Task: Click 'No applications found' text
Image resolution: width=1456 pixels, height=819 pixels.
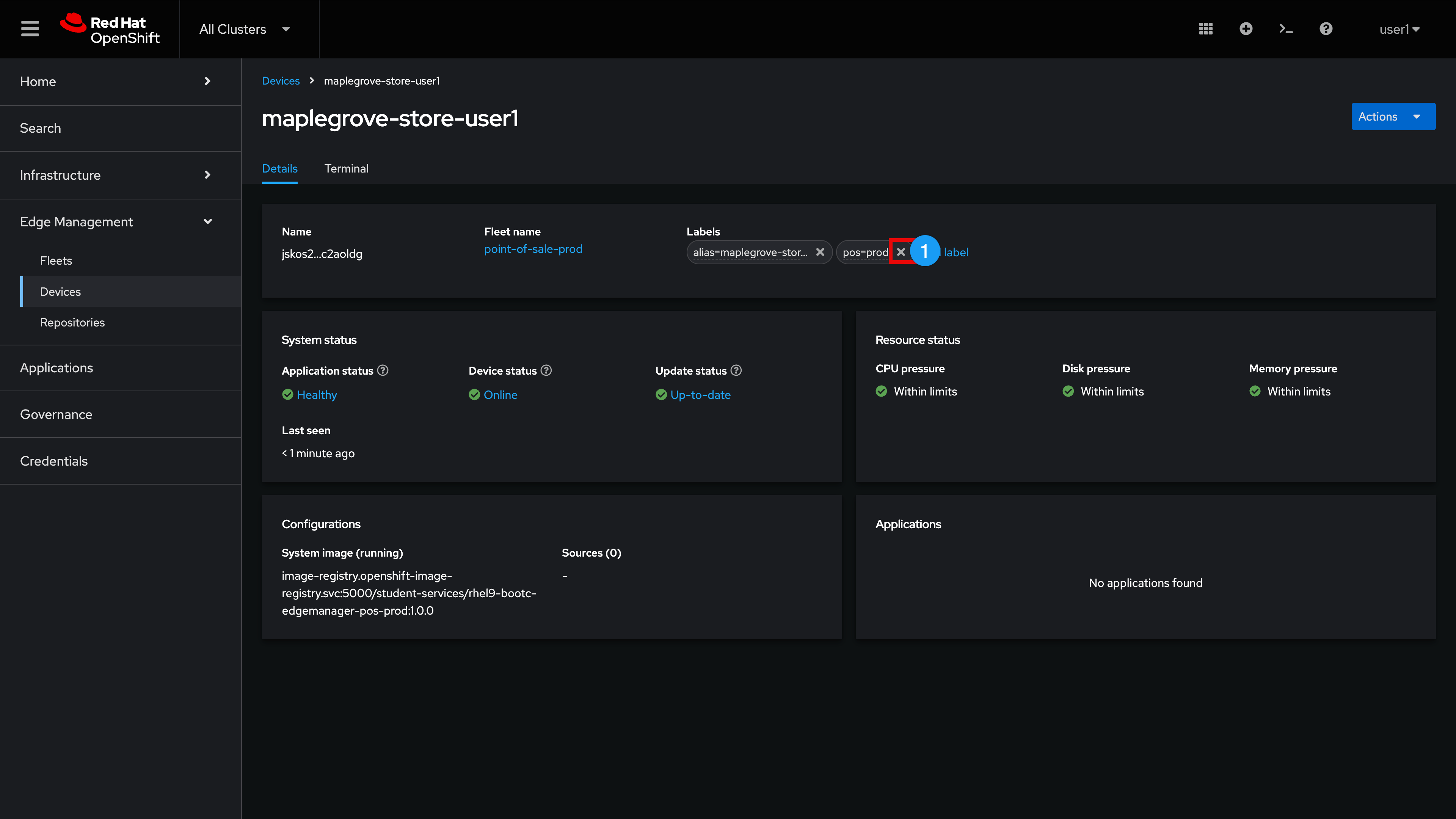Action: click(x=1146, y=583)
